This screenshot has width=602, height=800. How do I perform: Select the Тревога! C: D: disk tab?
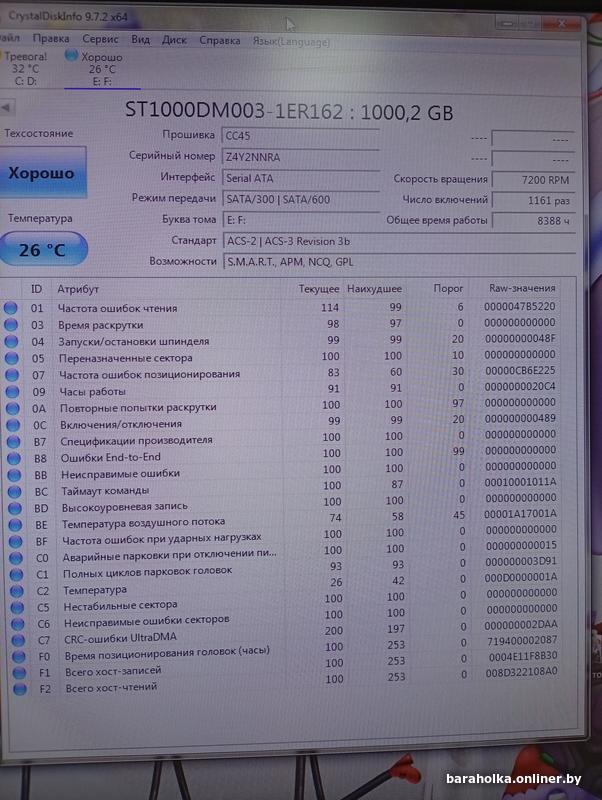click(25, 68)
